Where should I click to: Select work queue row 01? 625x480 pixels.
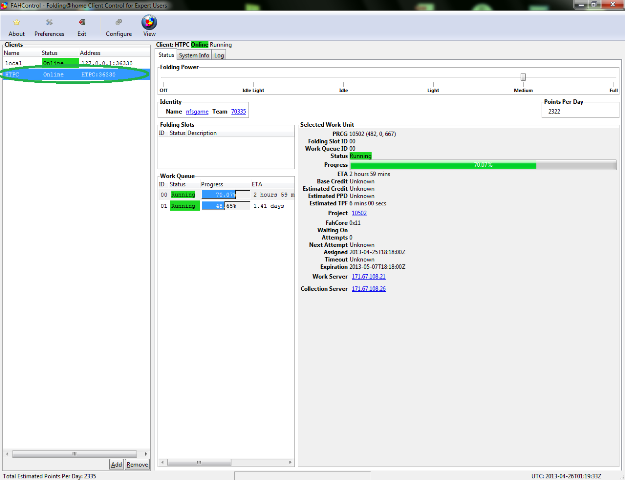(x=226, y=206)
